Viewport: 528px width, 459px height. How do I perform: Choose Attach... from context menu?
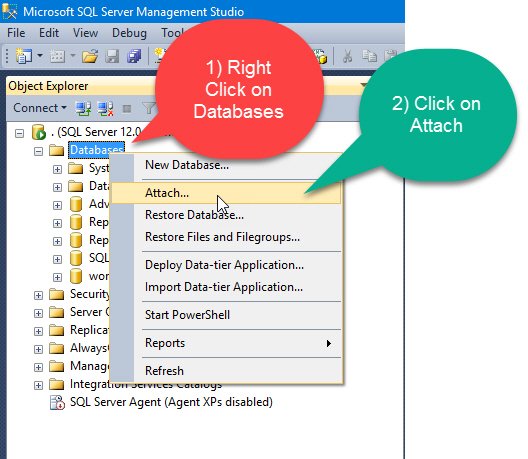click(226, 193)
